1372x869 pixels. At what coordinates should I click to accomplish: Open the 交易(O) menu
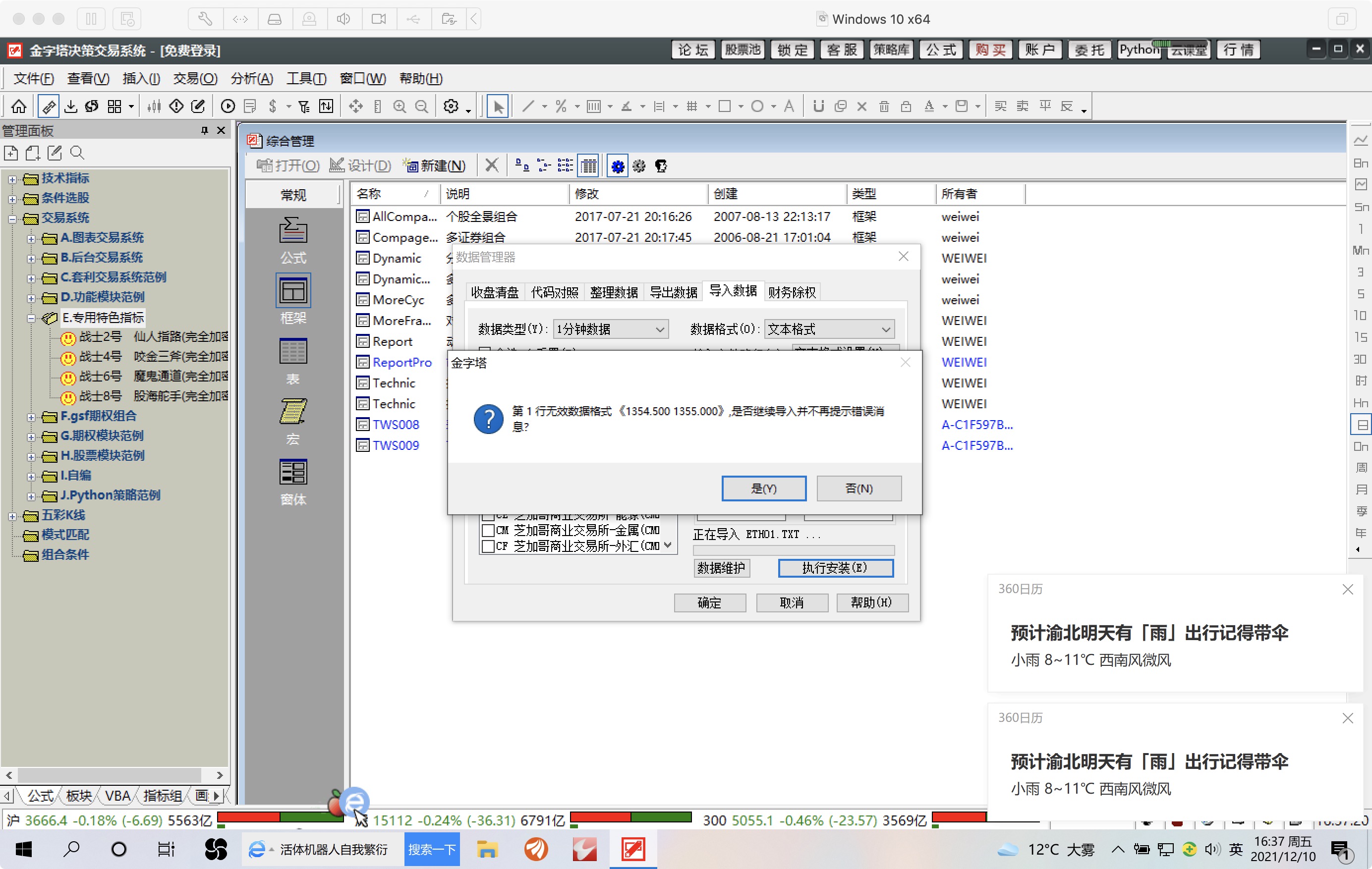pos(195,79)
